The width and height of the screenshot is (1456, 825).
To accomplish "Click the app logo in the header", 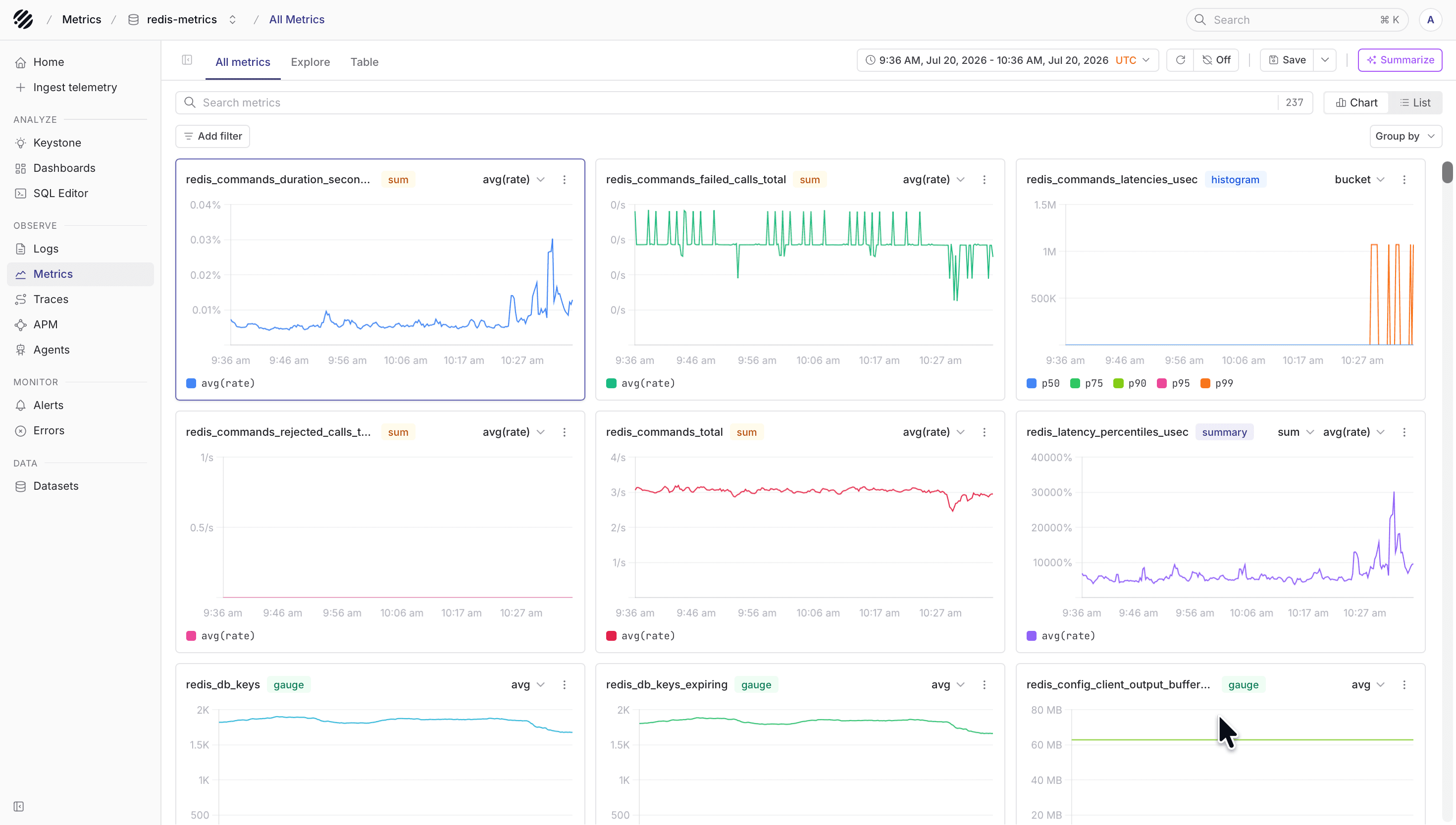I will 23,19.
